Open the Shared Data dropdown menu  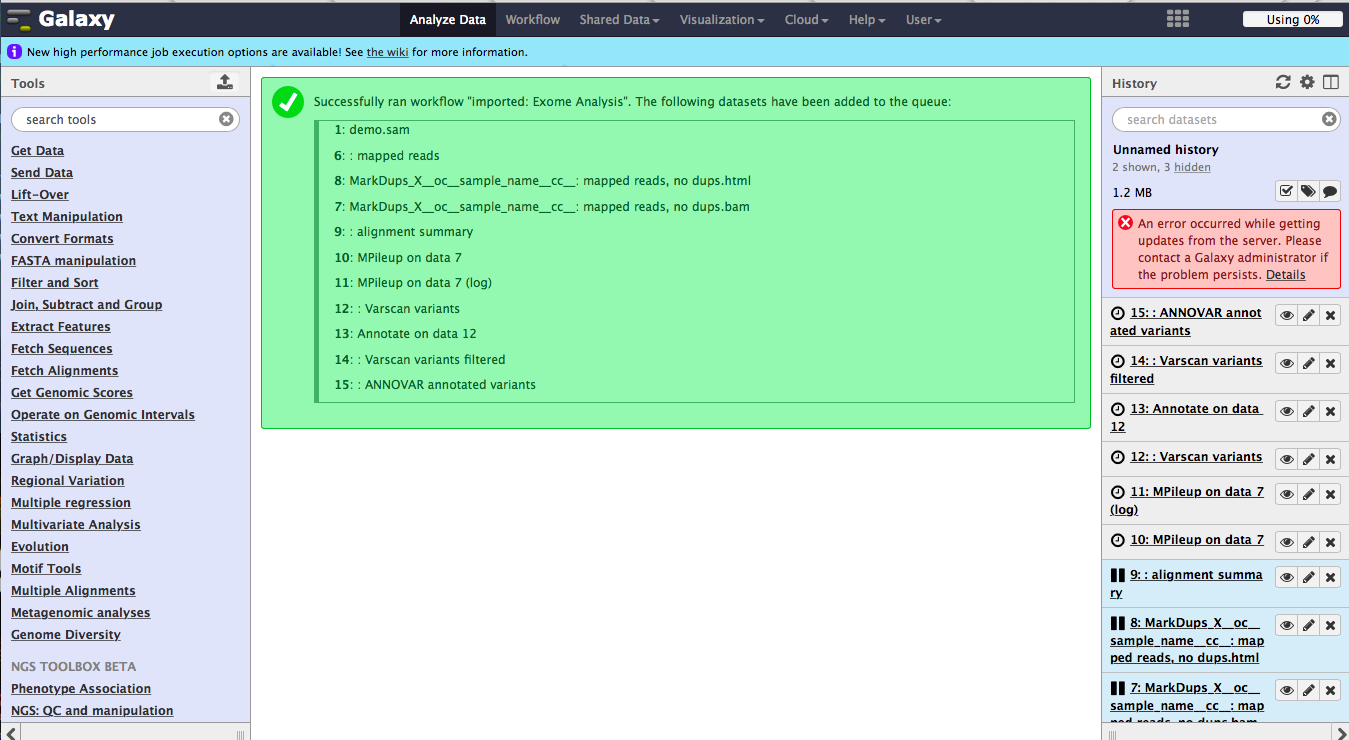click(619, 19)
